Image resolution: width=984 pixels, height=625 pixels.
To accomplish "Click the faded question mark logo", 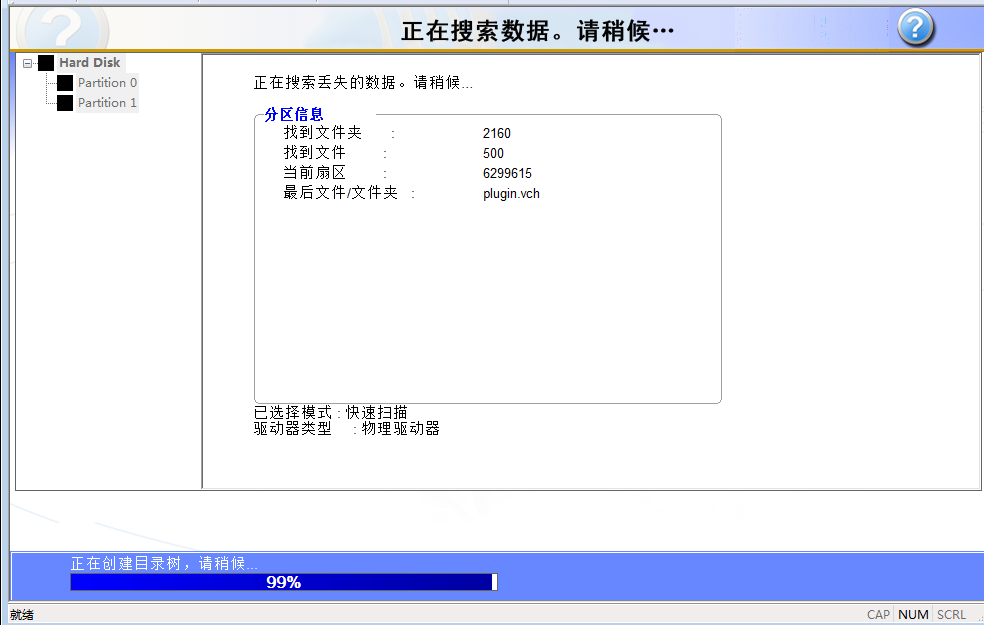I will pyautogui.click(x=62, y=28).
